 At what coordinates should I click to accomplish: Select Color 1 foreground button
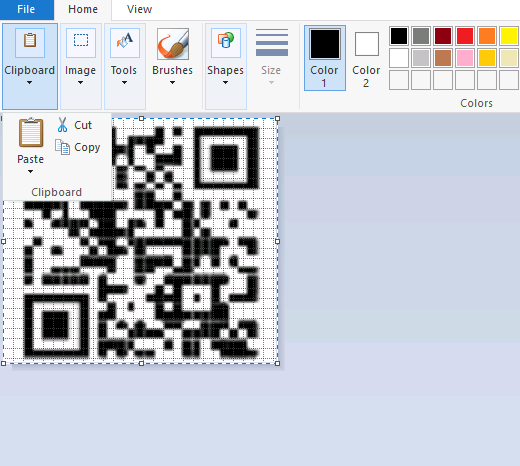pos(325,58)
